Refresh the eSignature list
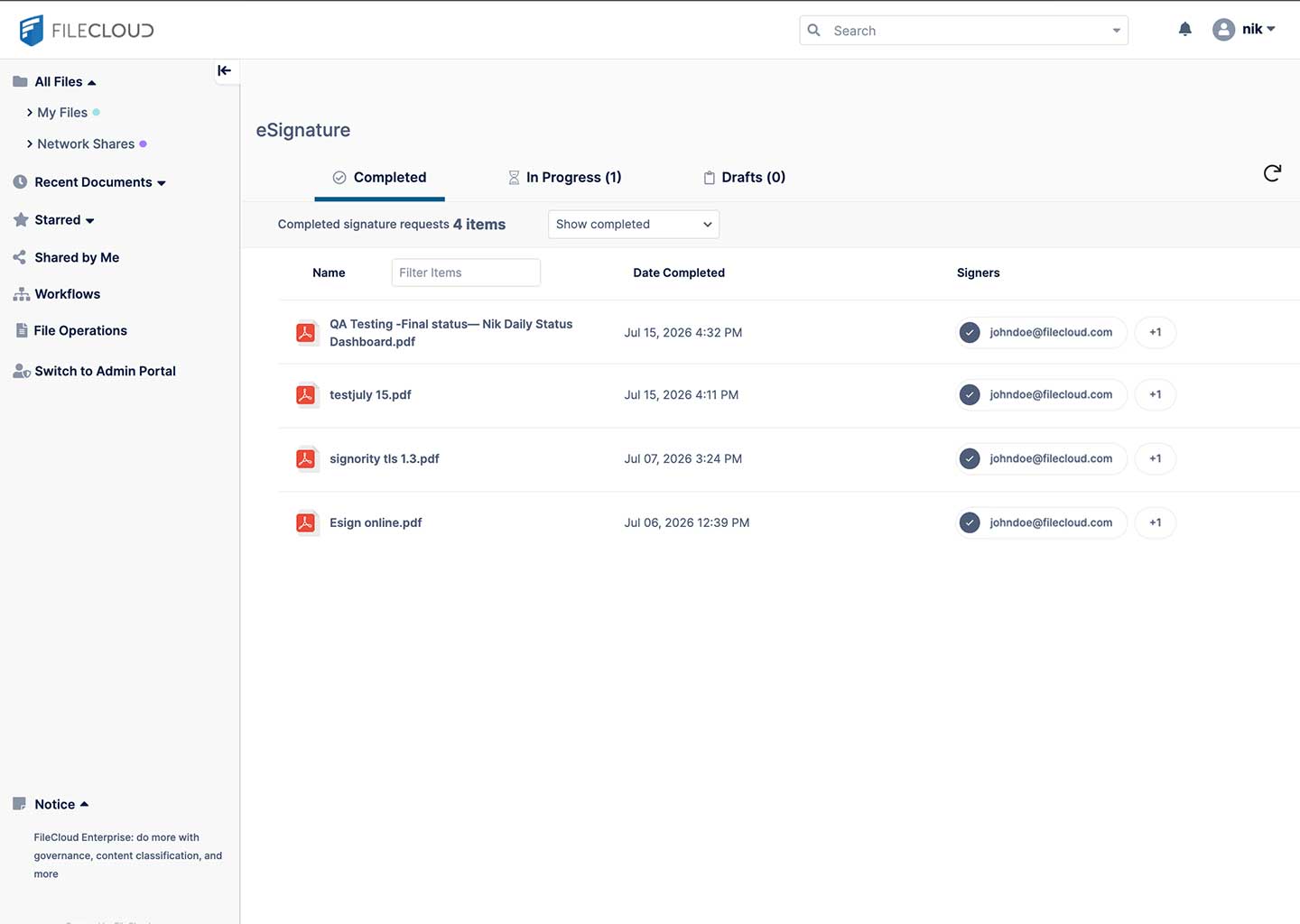Screen dimensions: 1300x924 1272,173
